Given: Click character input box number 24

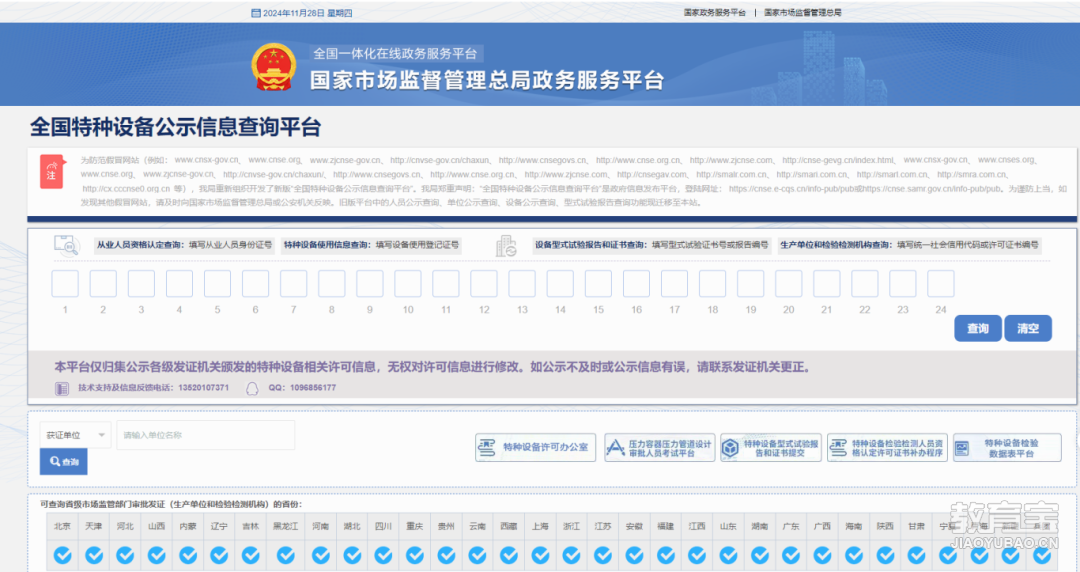Looking at the screenshot, I should click(941, 283).
